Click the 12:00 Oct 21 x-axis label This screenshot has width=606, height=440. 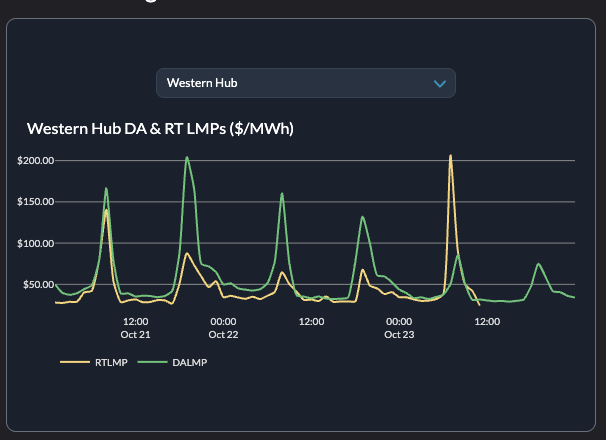pos(135,328)
